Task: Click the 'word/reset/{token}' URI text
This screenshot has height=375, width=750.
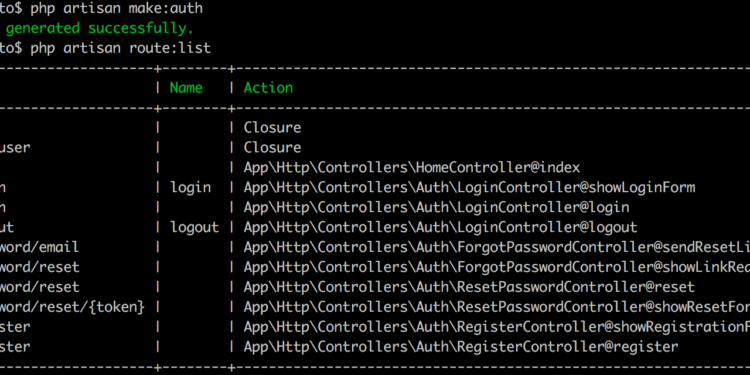Action: [72, 307]
